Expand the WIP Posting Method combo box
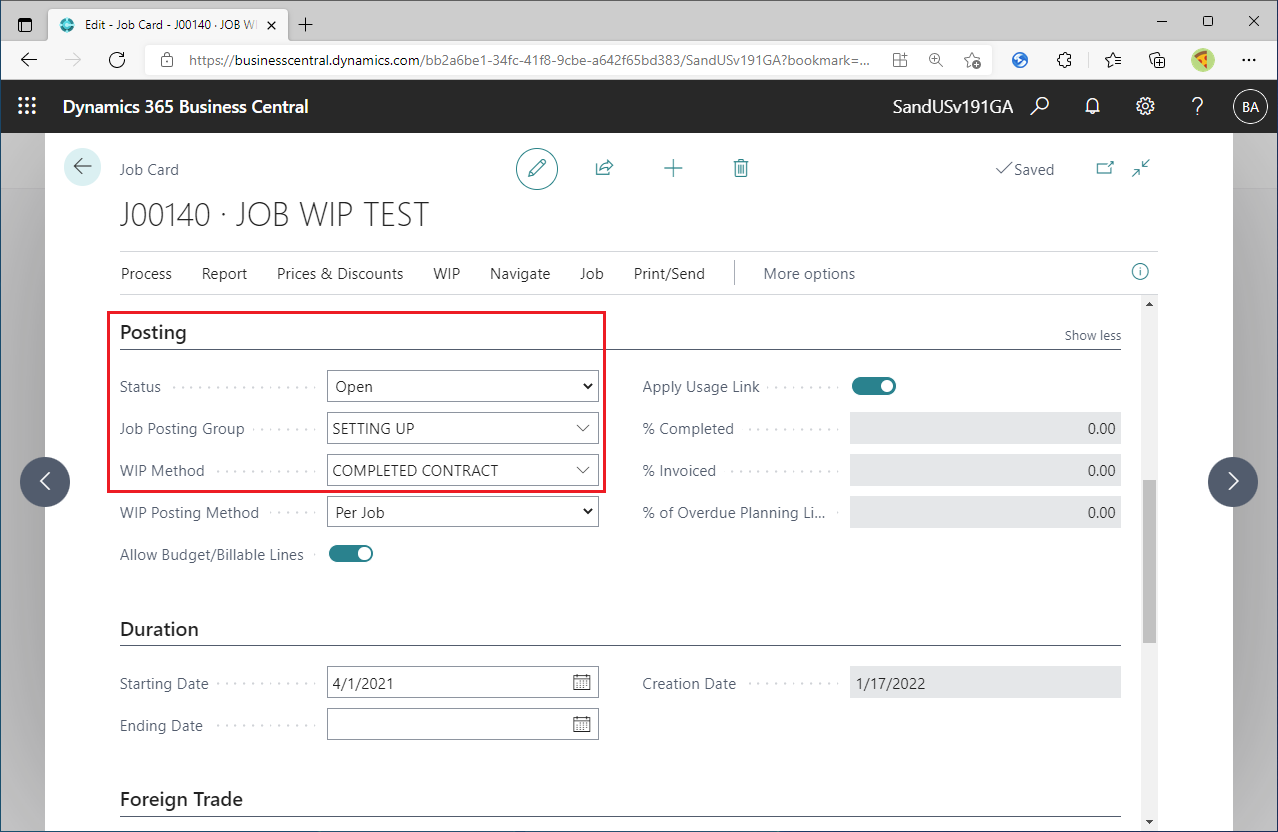The image size is (1278, 832). 589,512
